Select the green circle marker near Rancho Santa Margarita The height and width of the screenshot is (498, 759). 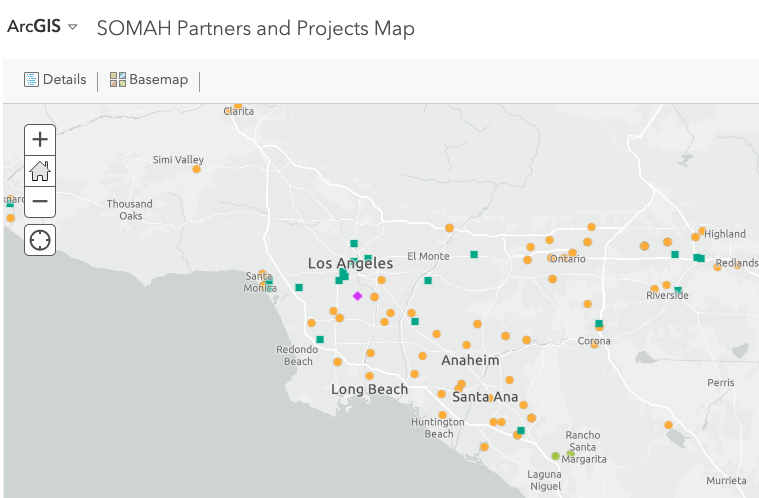point(555,456)
